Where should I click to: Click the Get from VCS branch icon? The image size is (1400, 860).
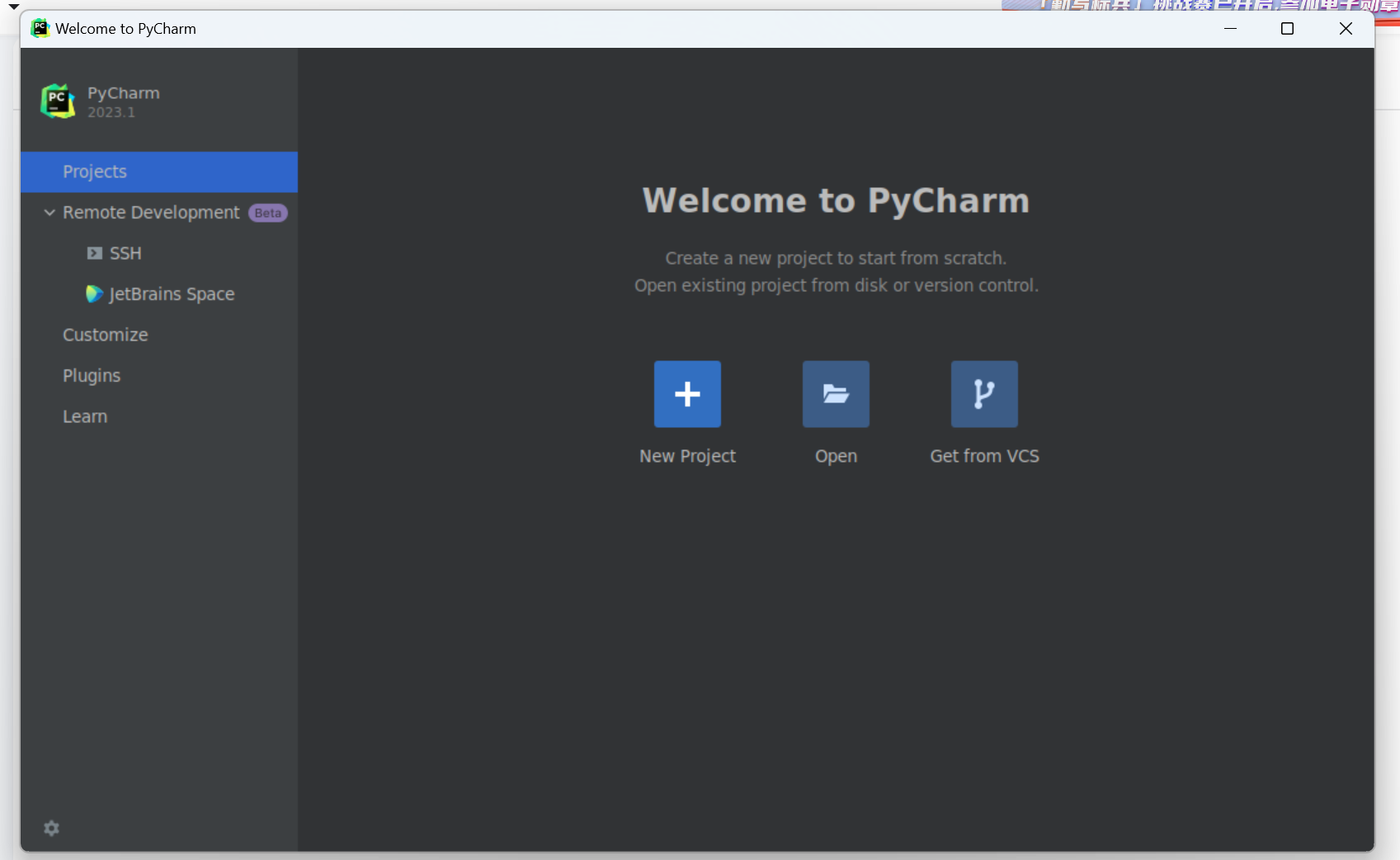[984, 394]
